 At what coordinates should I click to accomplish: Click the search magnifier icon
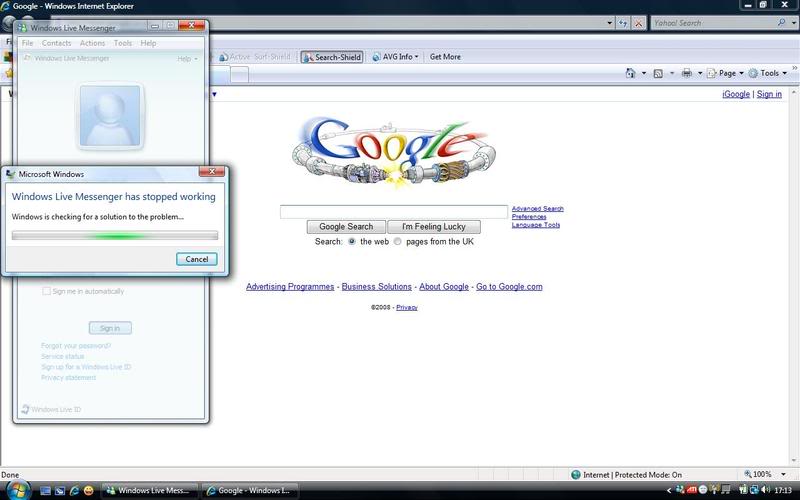781,22
